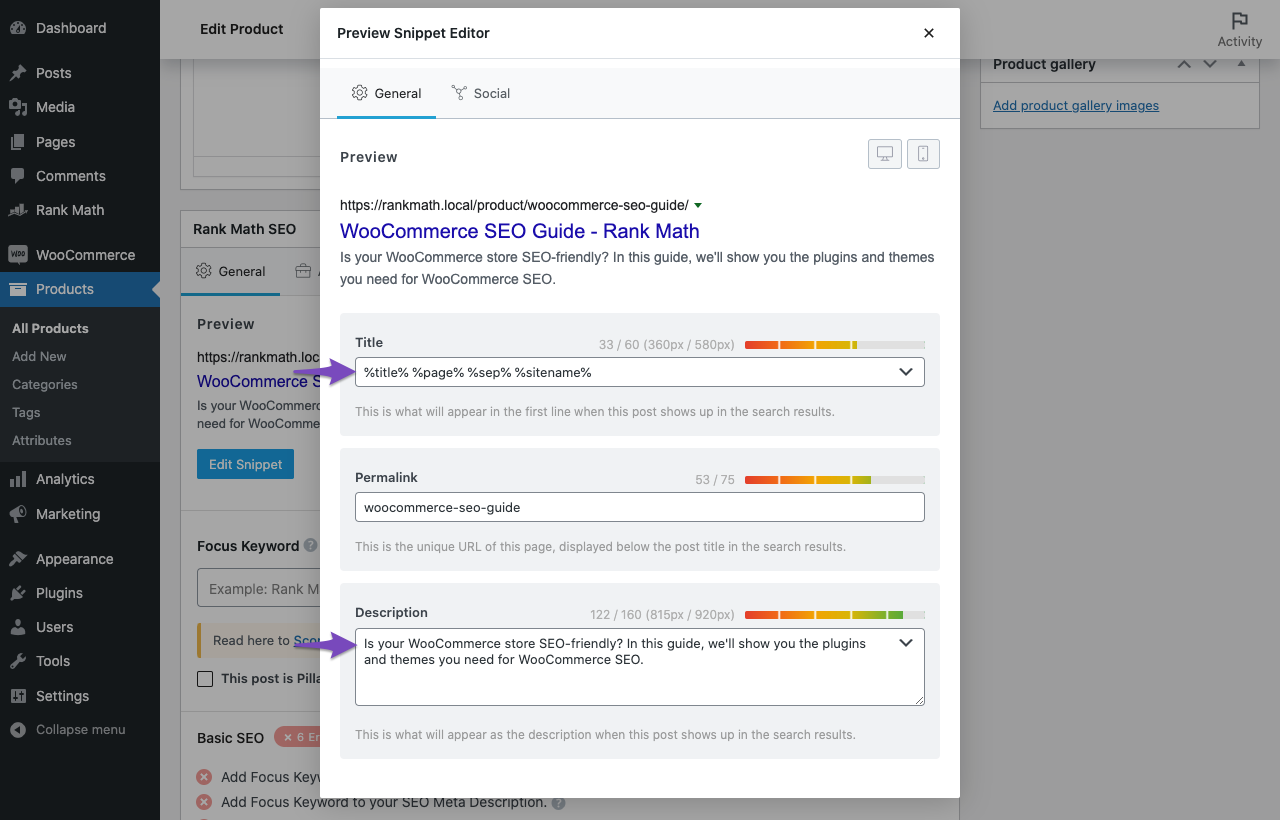
Task: Switch snippet preview to desktop view
Action: (884, 153)
